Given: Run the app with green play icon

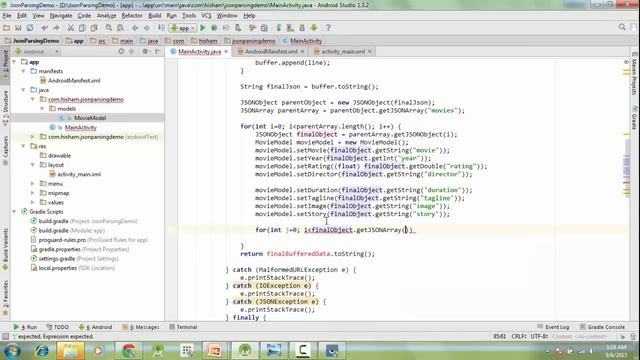Looking at the screenshot, I should [203, 28].
